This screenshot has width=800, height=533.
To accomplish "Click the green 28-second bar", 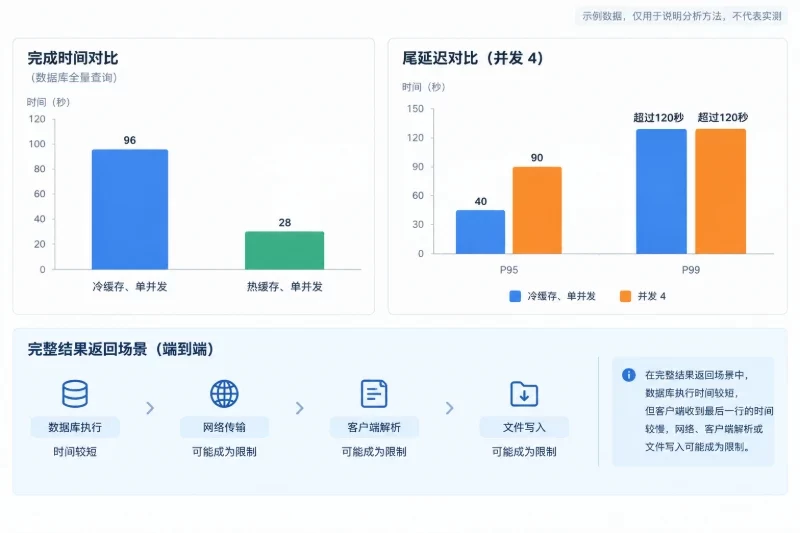I will click(x=285, y=250).
